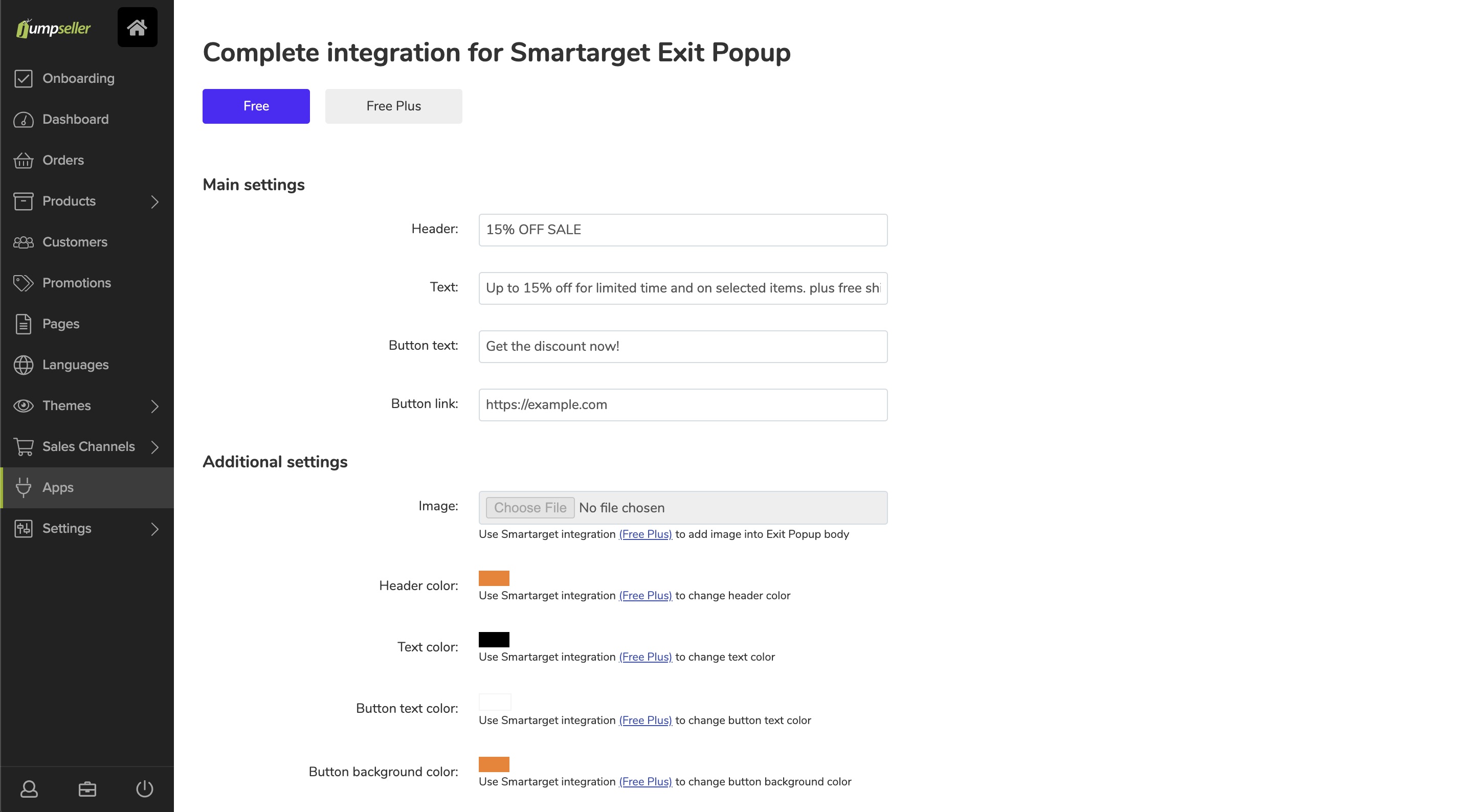Open Promotions via its tag icon
This screenshot has width=1467, height=812.
pyautogui.click(x=24, y=283)
